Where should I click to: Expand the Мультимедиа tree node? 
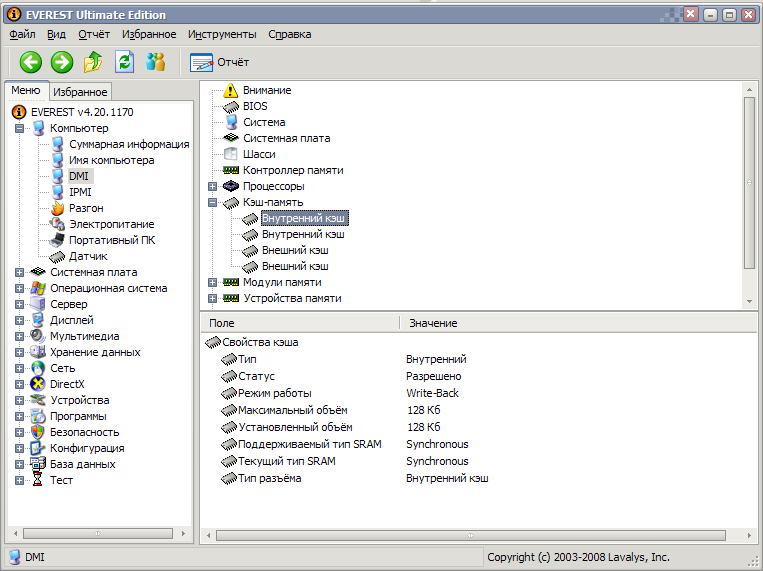coord(19,336)
